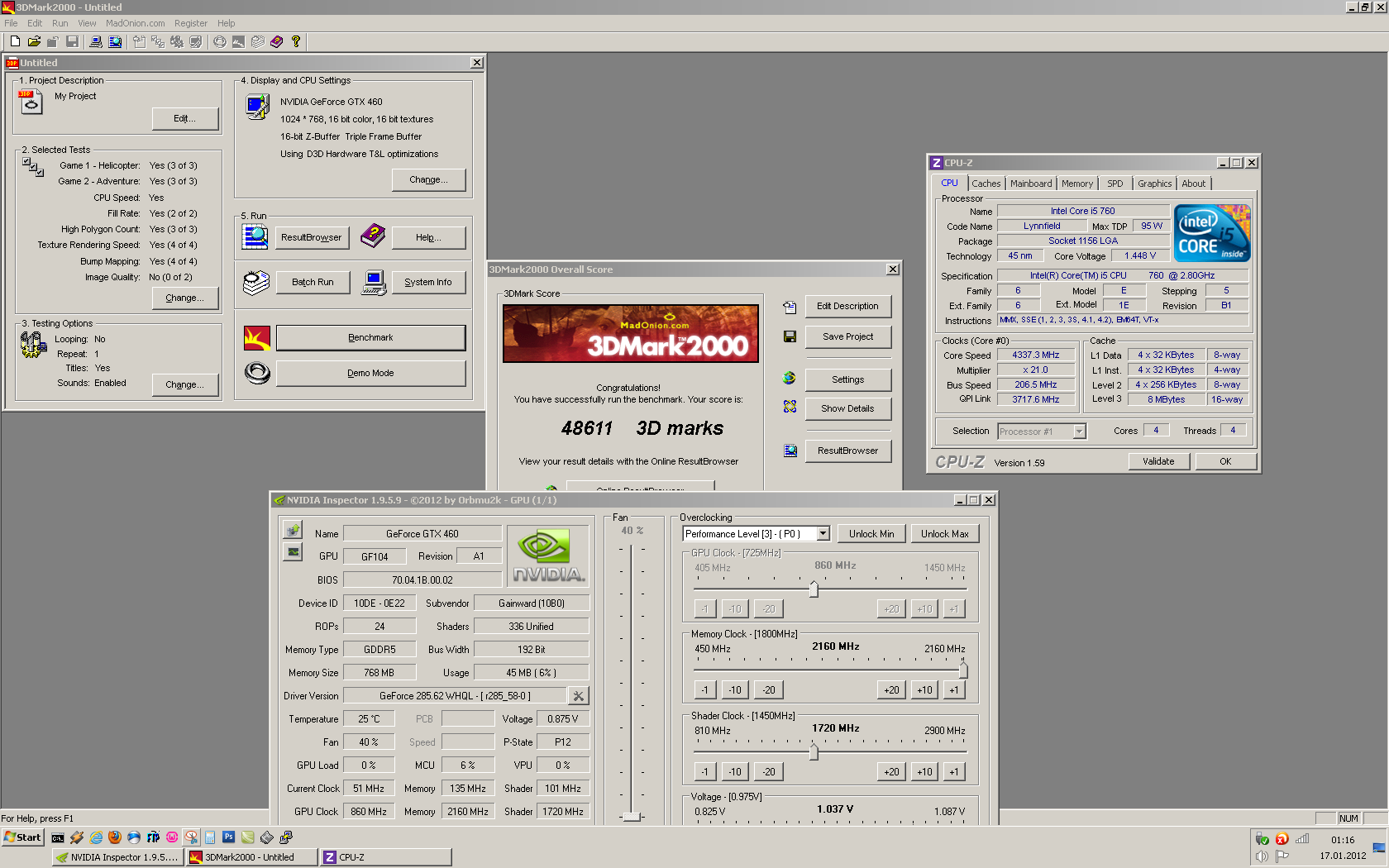This screenshot has height=868, width=1389.
Task: Click the yellow question mark toolbar icon
Action: (x=296, y=41)
